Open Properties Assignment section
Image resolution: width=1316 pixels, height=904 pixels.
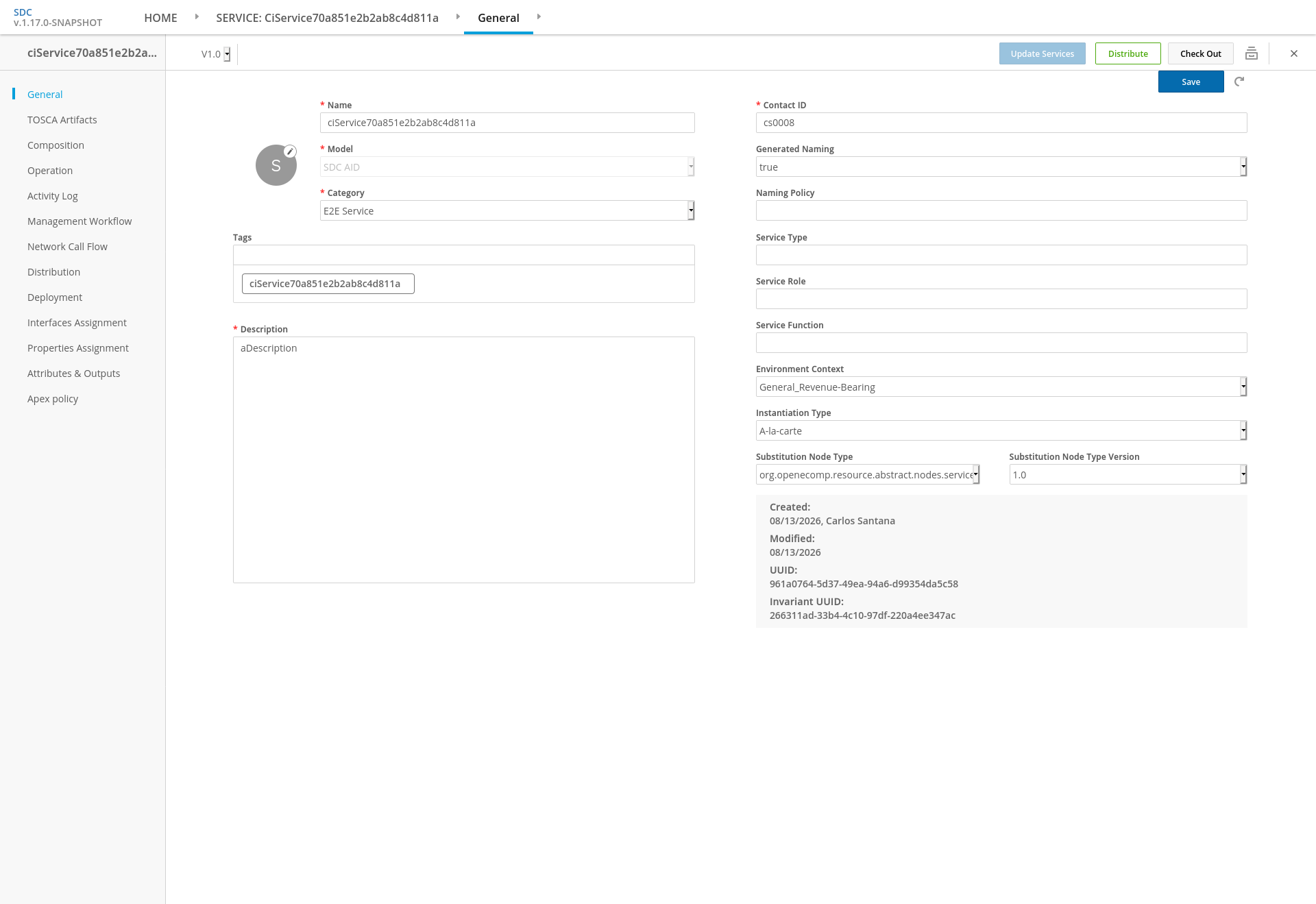point(78,348)
